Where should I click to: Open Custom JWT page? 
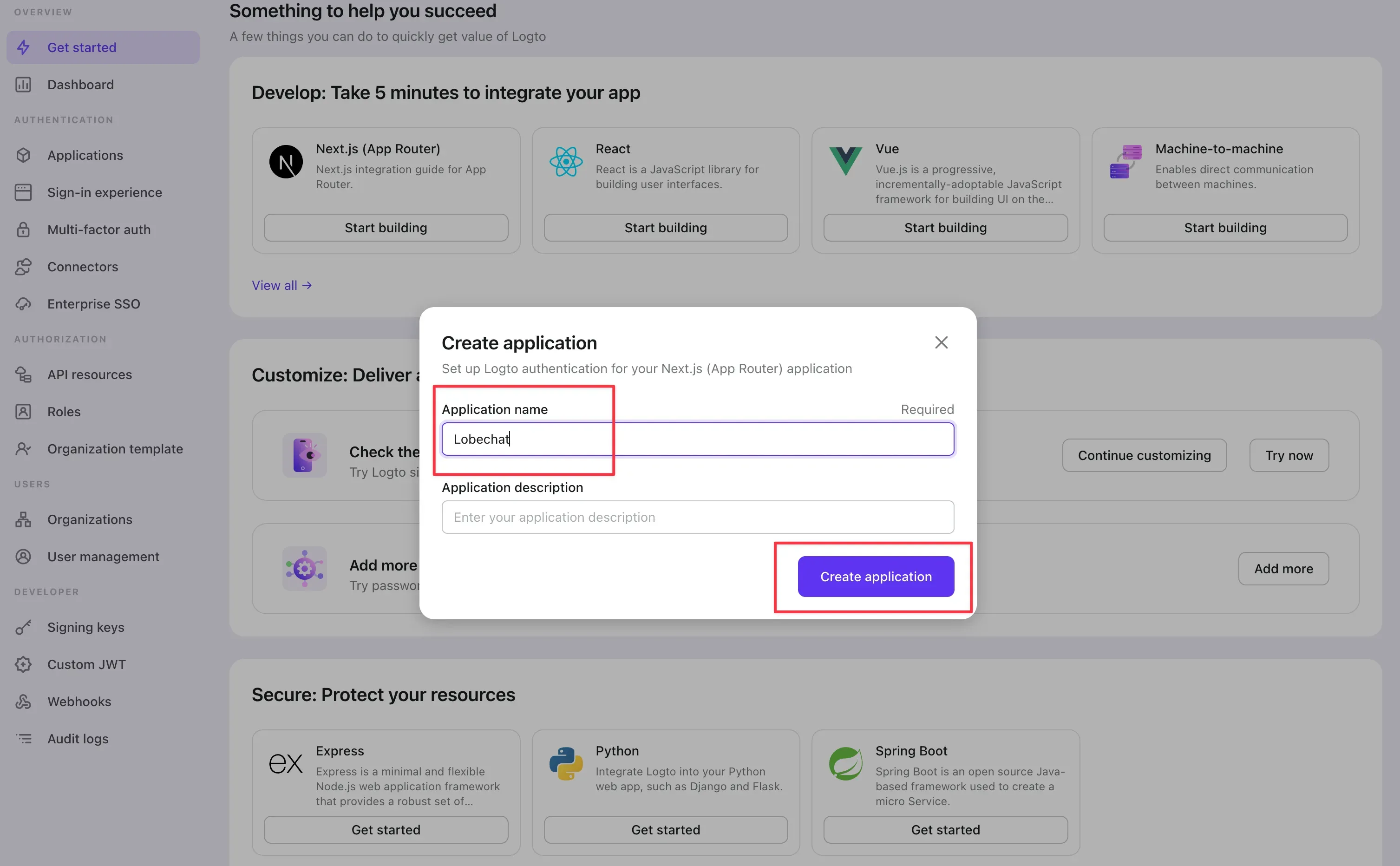pos(103,664)
